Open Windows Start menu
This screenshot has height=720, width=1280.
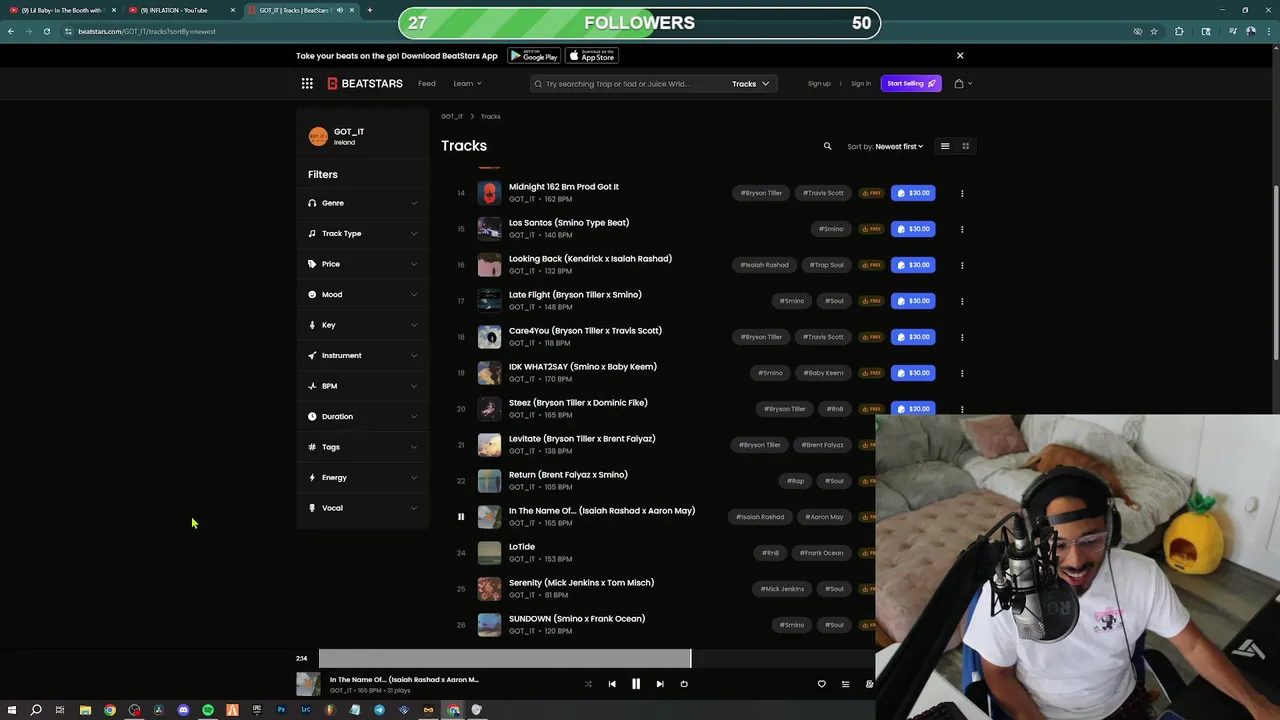pyautogui.click(x=11, y=710)
